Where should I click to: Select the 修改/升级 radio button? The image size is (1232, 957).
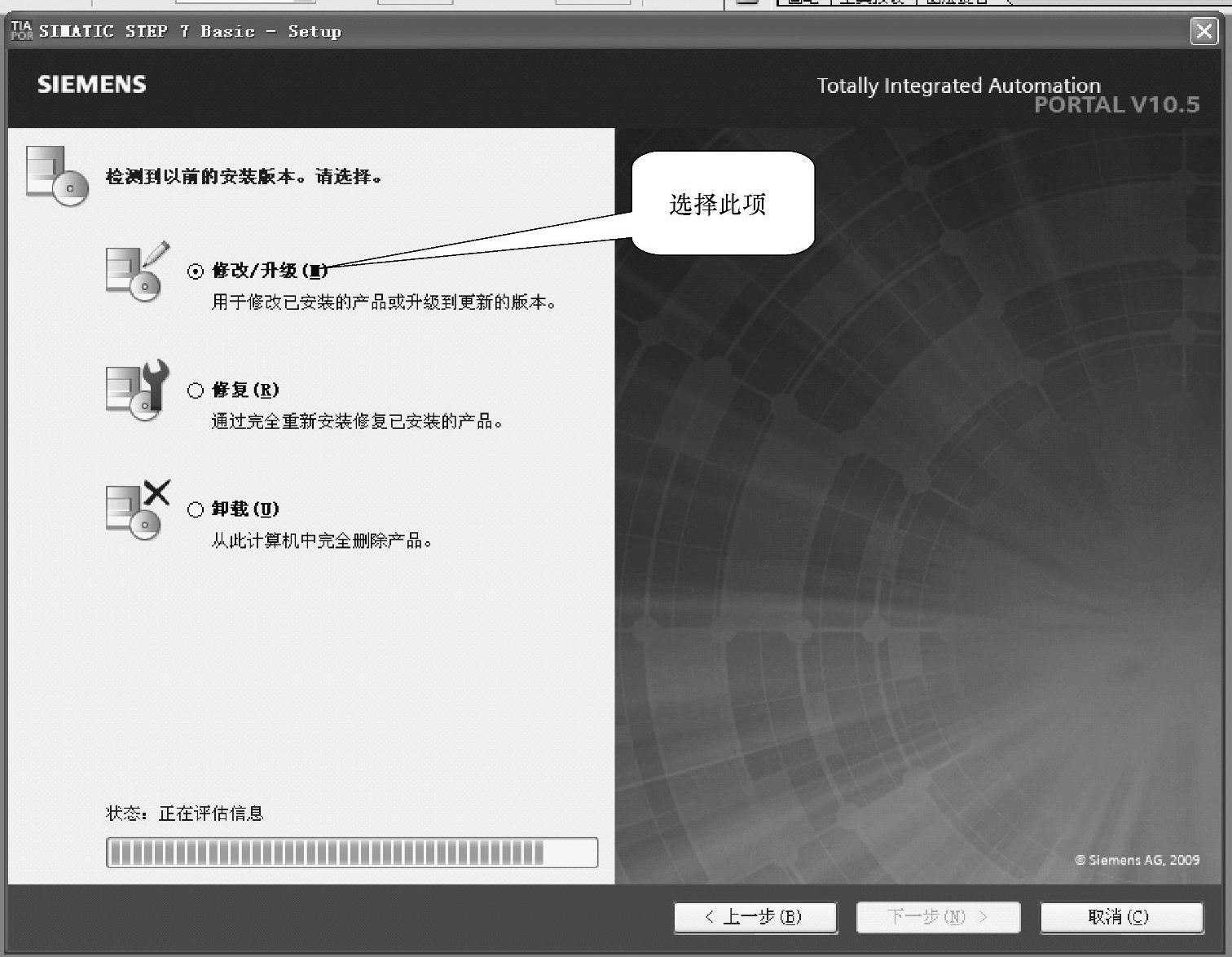(196, 271)
